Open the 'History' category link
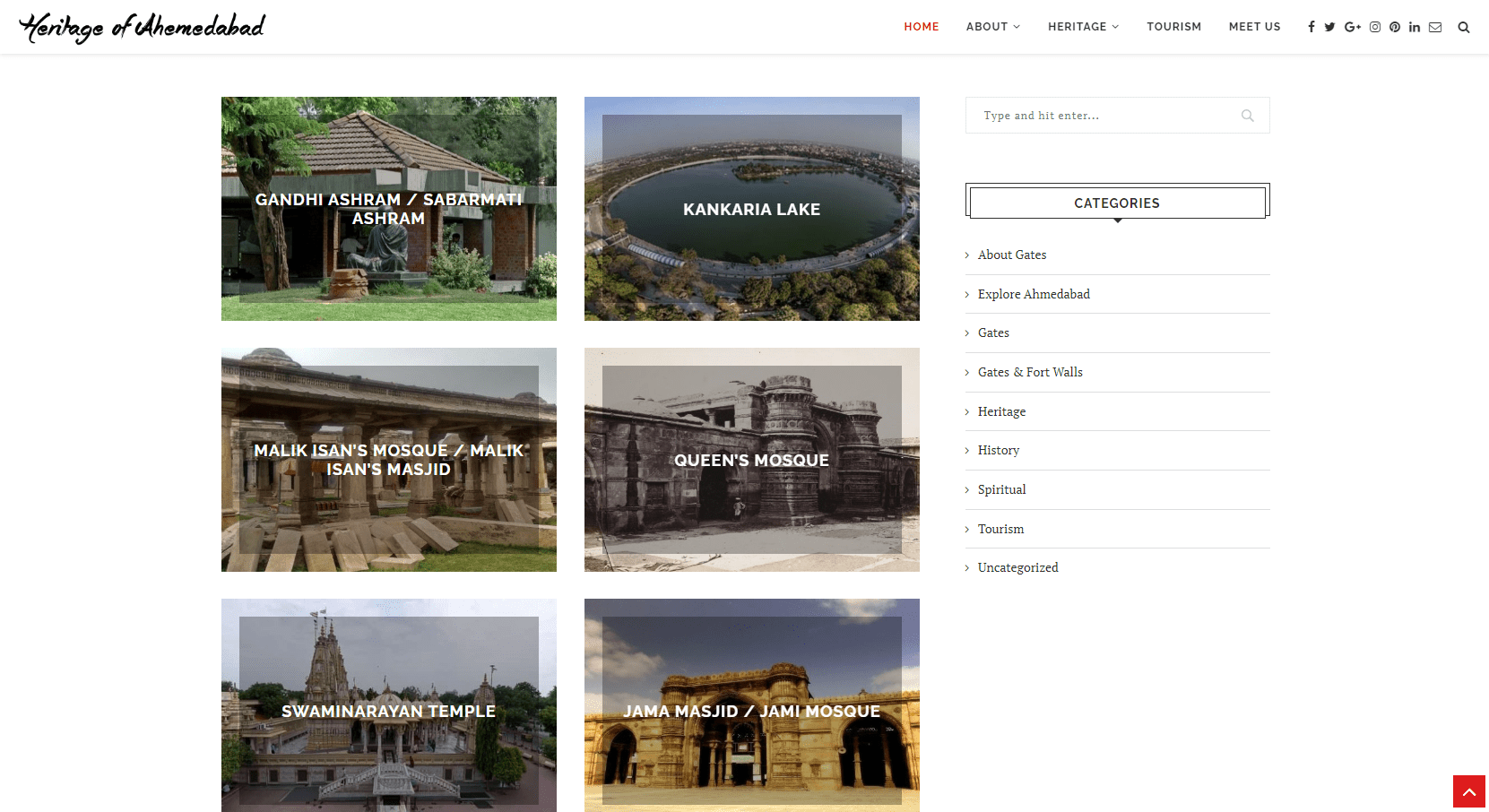The height and width of the screenshot is (812, 1489). (x=998, y=450)
